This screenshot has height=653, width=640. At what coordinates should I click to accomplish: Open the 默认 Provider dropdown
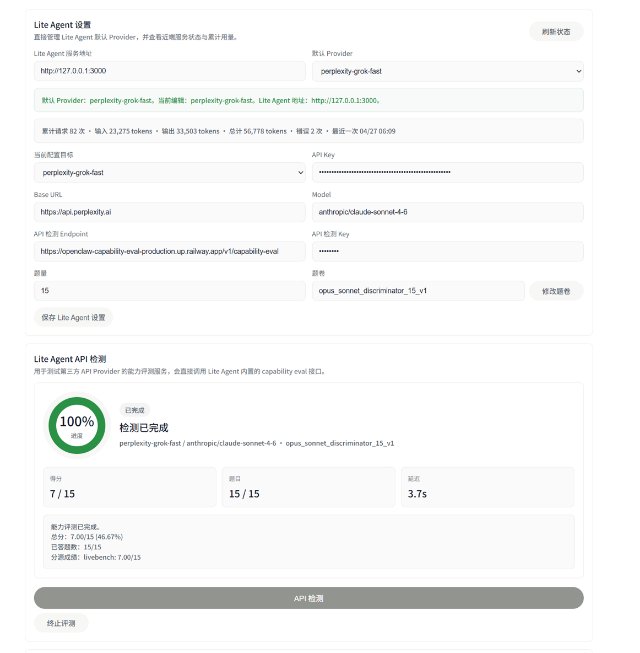point(448,71)
